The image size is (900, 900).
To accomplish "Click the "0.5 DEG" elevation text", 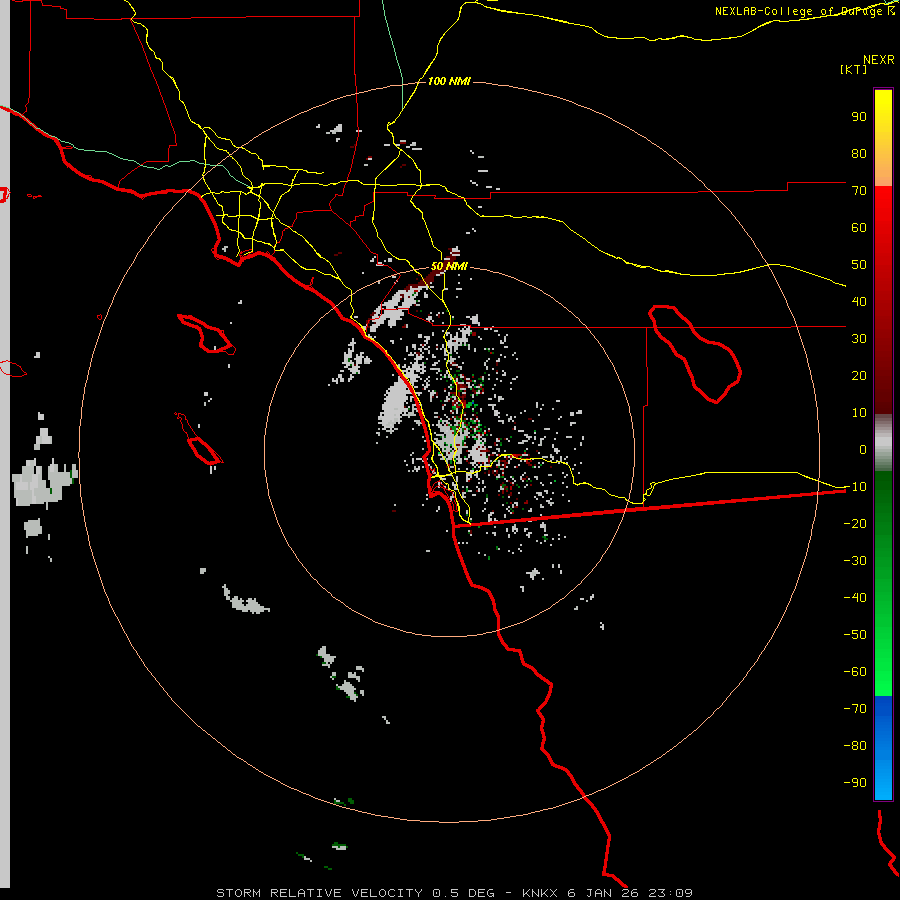I will tap(463, 893).
